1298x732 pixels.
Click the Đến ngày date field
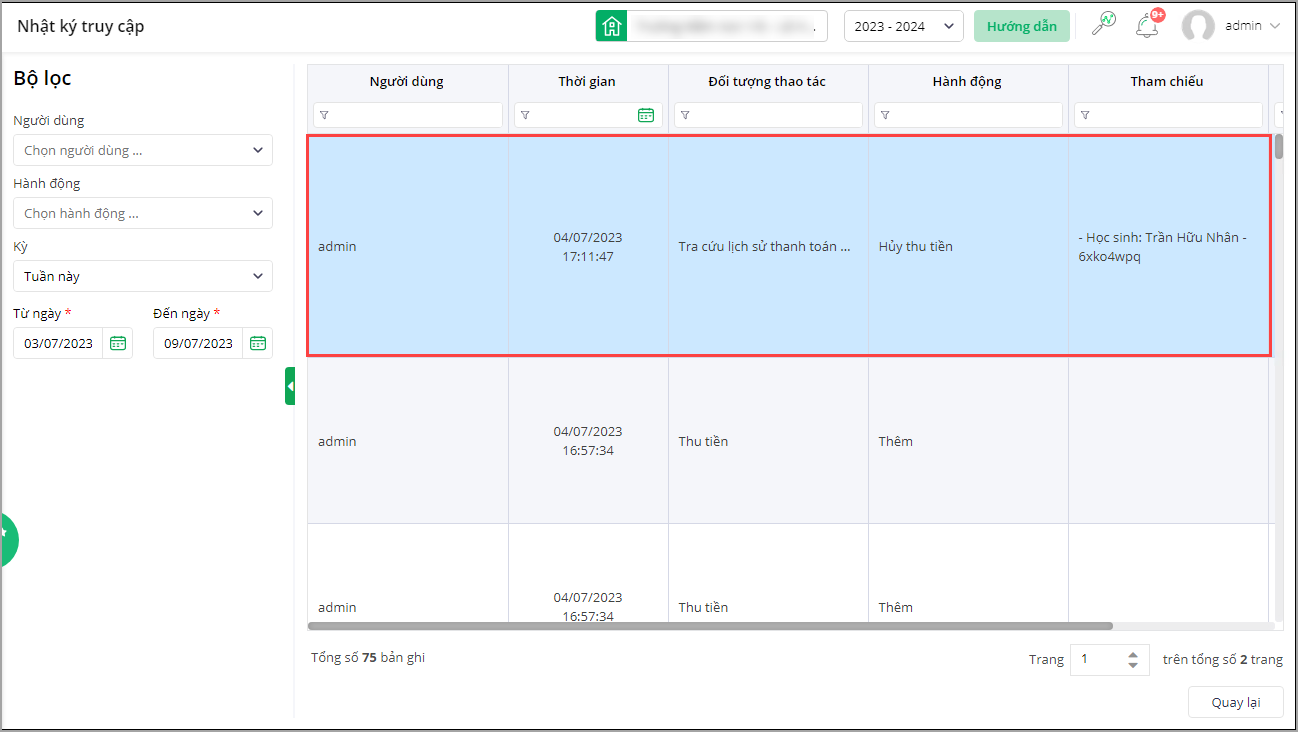199,343
